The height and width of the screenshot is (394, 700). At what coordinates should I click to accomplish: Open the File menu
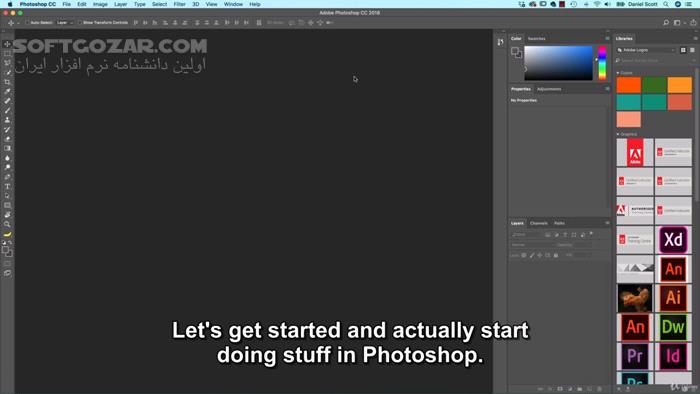tap(67, 4)
